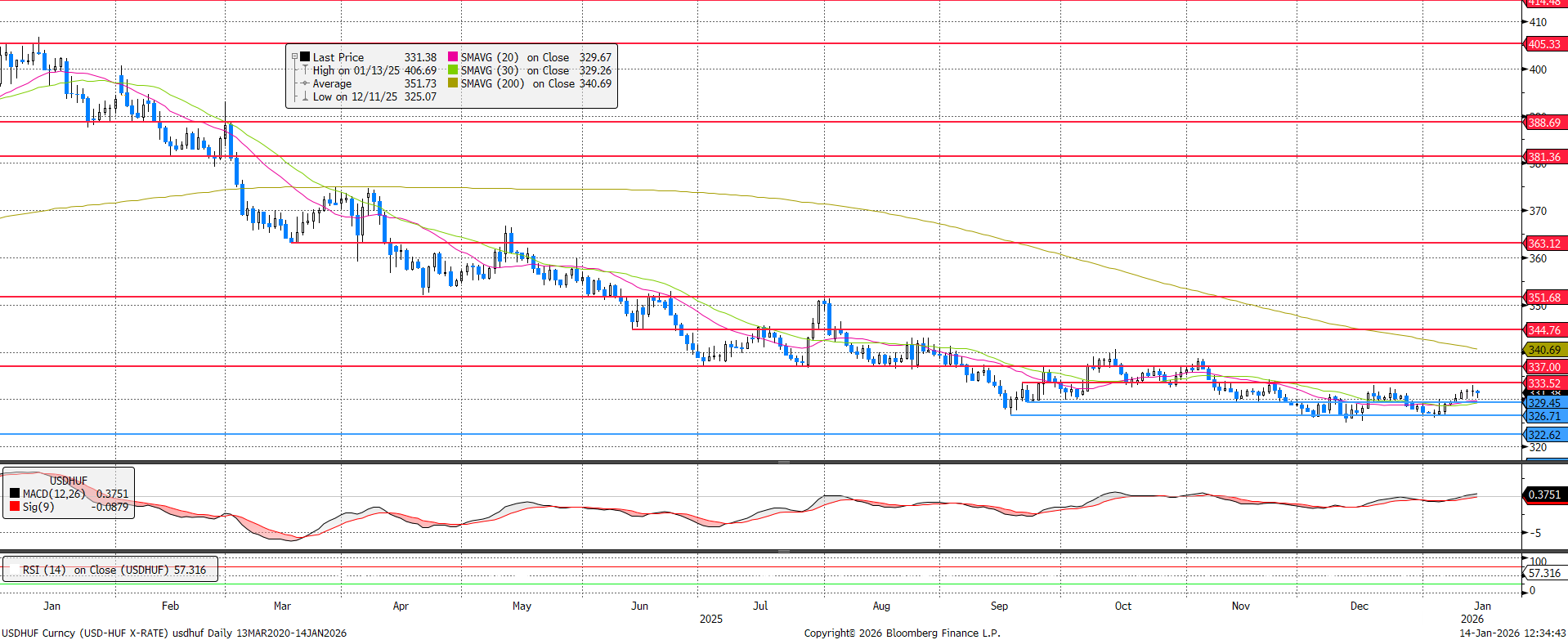Click the RSI 57.316 axis value tag

point(1544,573)
